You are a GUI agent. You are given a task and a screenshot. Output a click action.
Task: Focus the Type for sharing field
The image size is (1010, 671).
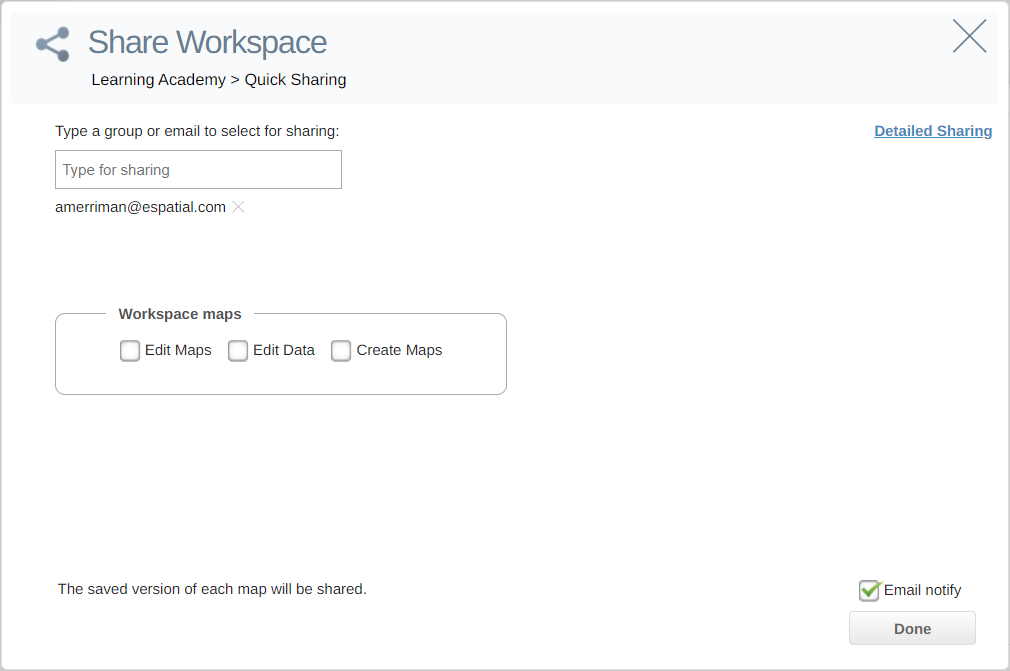198,170
